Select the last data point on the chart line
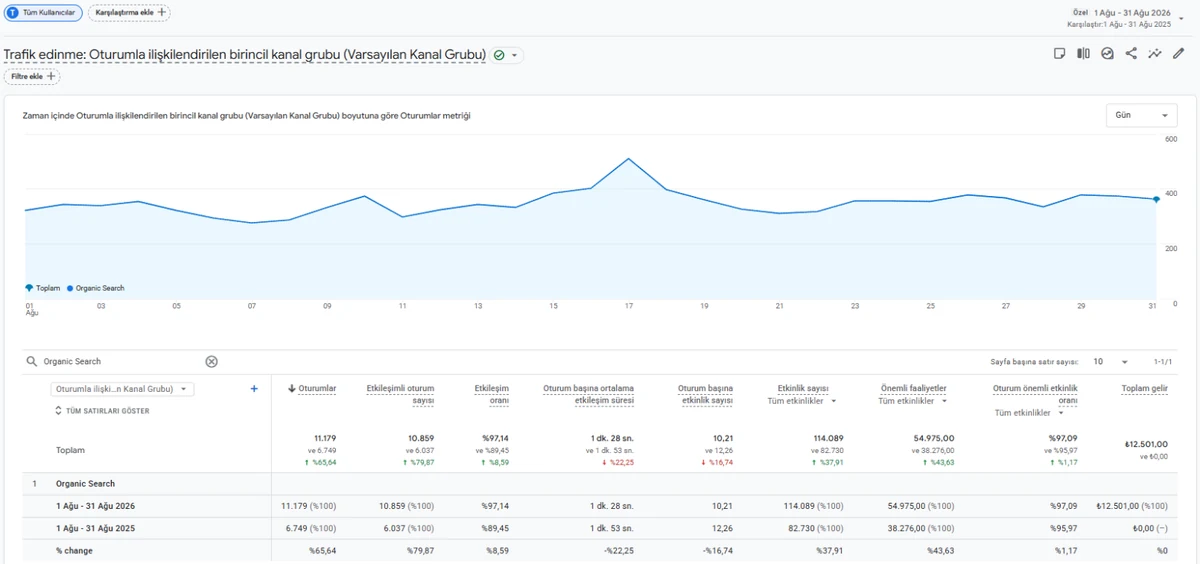This screenshot has width=1200, height=564. point(1156,199)
